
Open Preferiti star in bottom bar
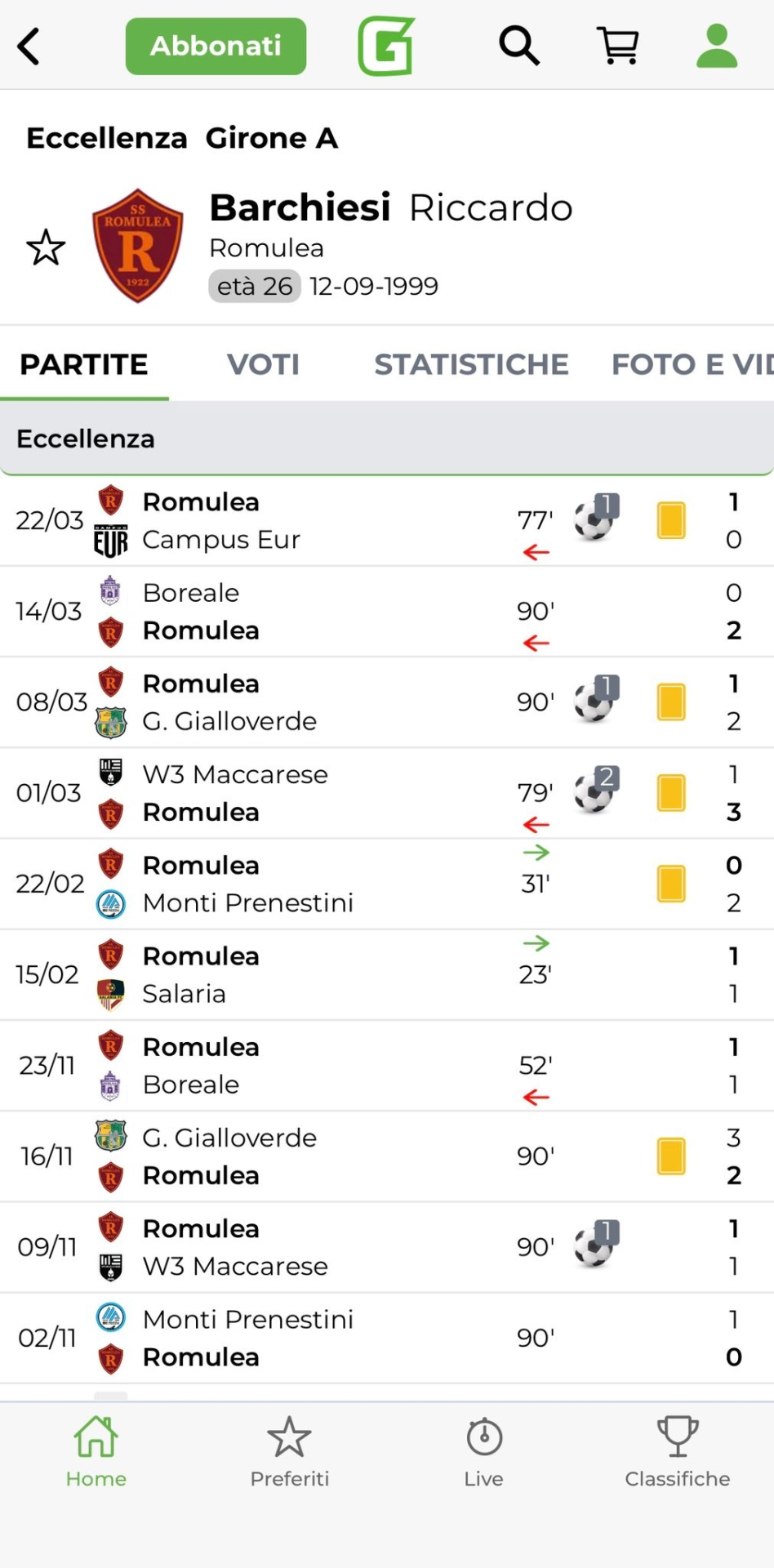point(289,1451)
